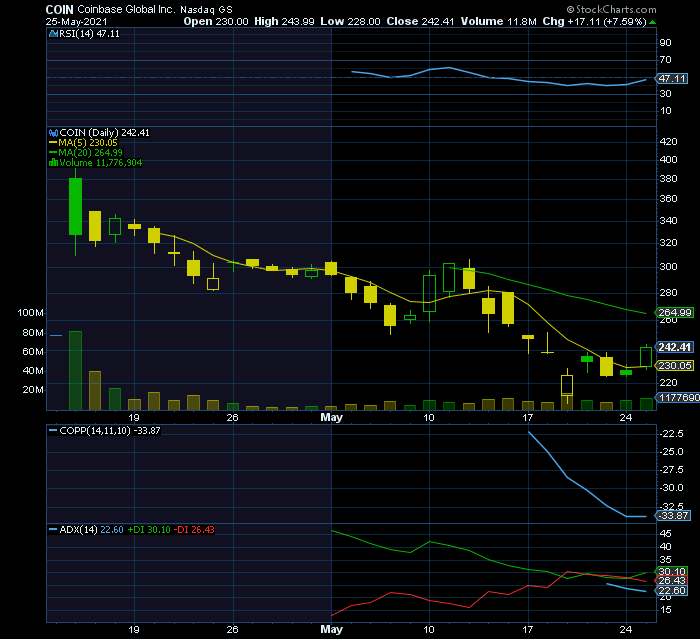Click the +DI 30.10 legend label
The image size is (700, 639).
149,530
